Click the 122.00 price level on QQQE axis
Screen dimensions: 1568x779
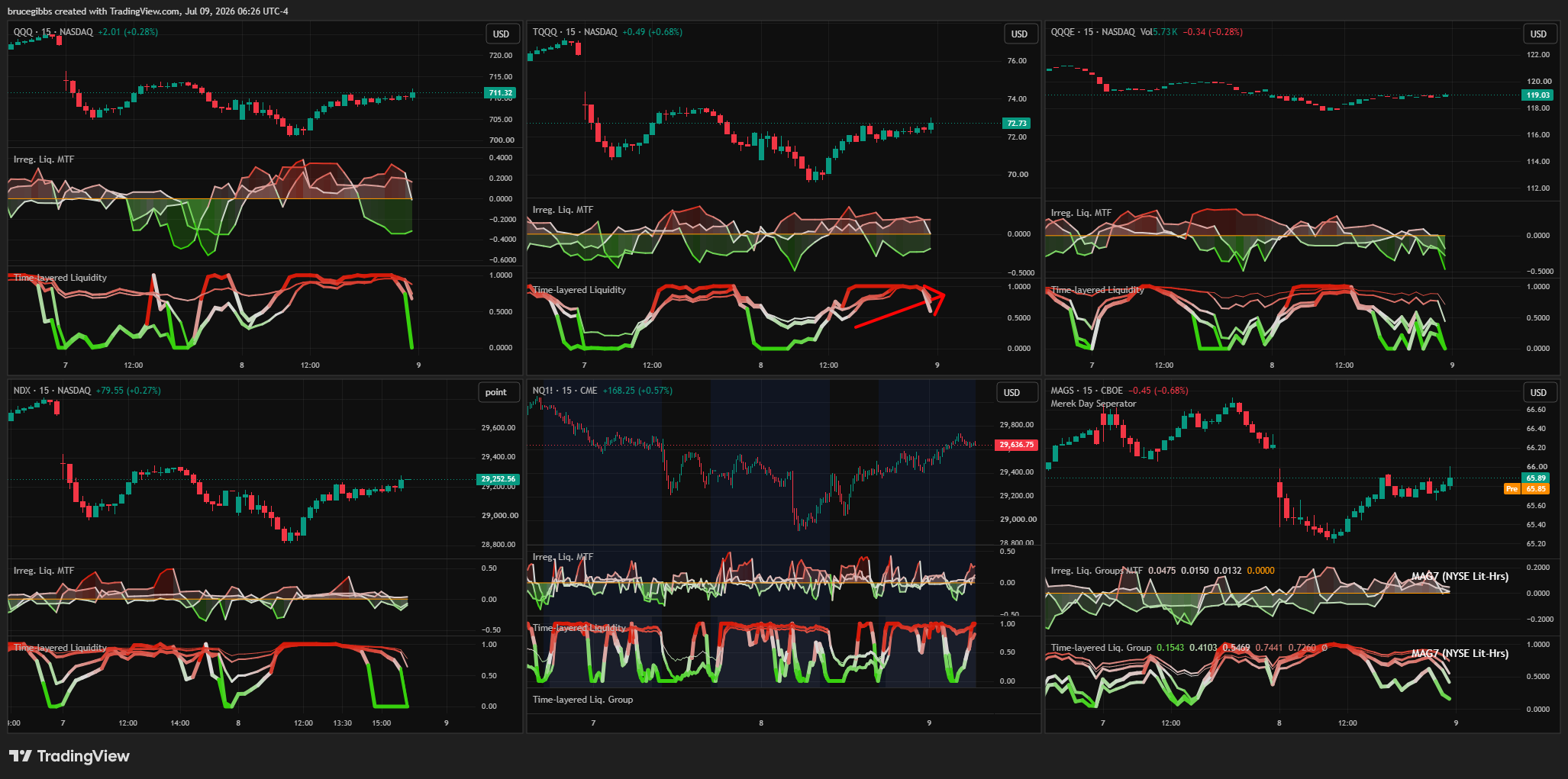[1538, 55]
